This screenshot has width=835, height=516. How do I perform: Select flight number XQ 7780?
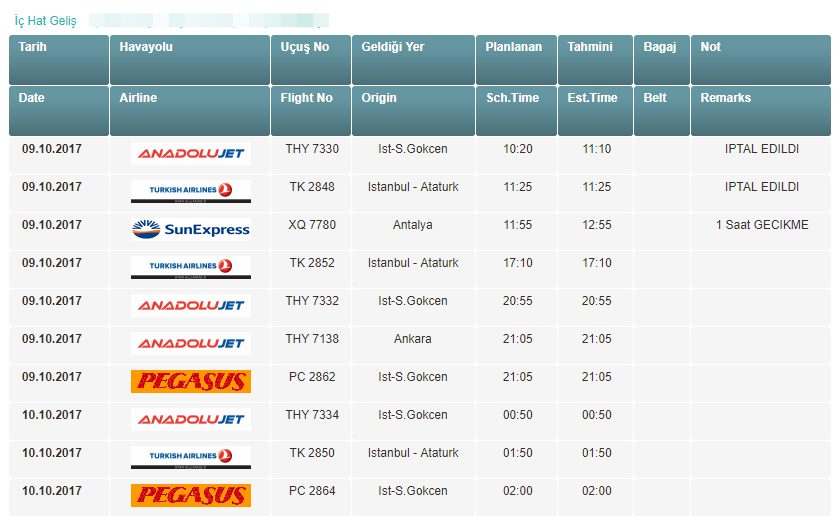[x=312, y=225]
